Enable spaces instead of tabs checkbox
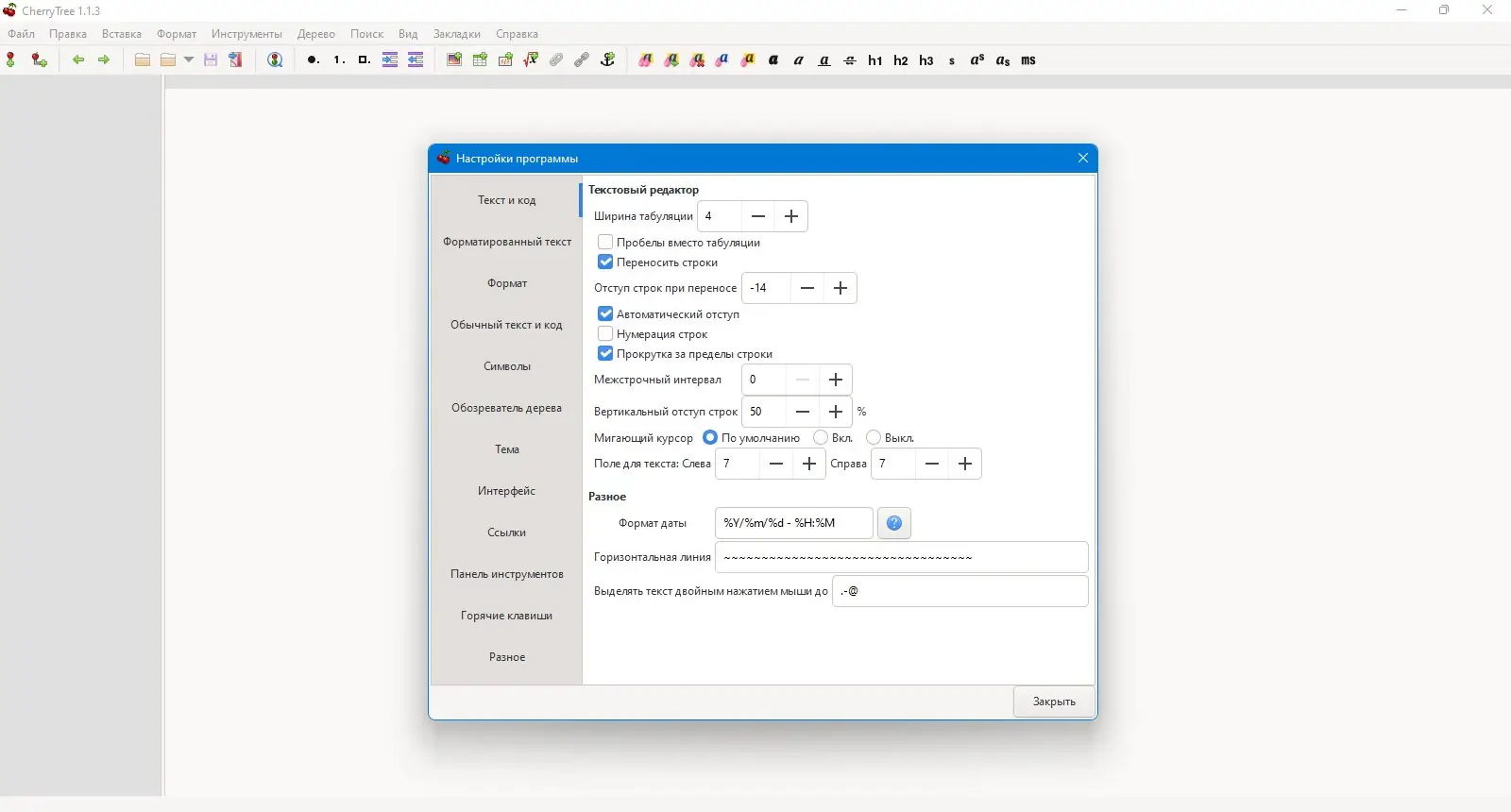This screenshot has width=1511, height=812. point(605,243)
